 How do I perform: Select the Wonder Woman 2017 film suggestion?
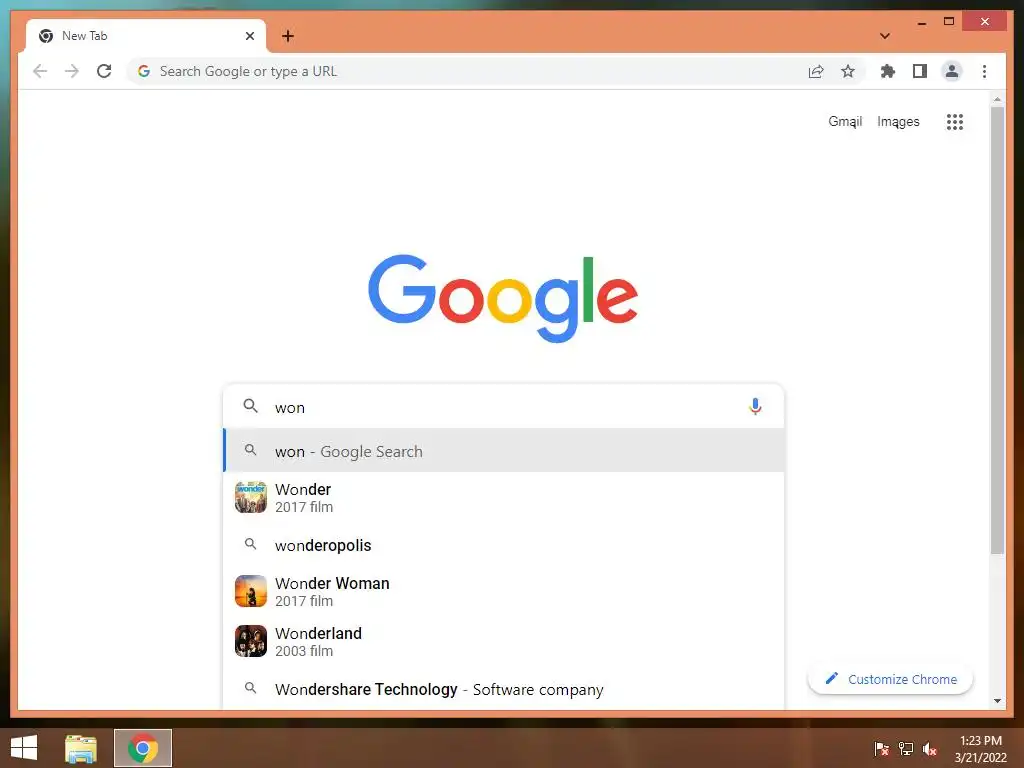pos(504,591)
